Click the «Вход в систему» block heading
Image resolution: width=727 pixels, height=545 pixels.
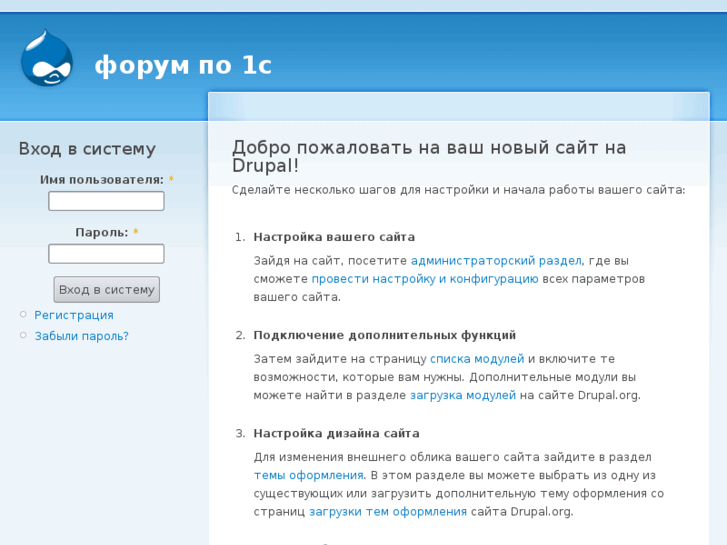pos(87,149)
